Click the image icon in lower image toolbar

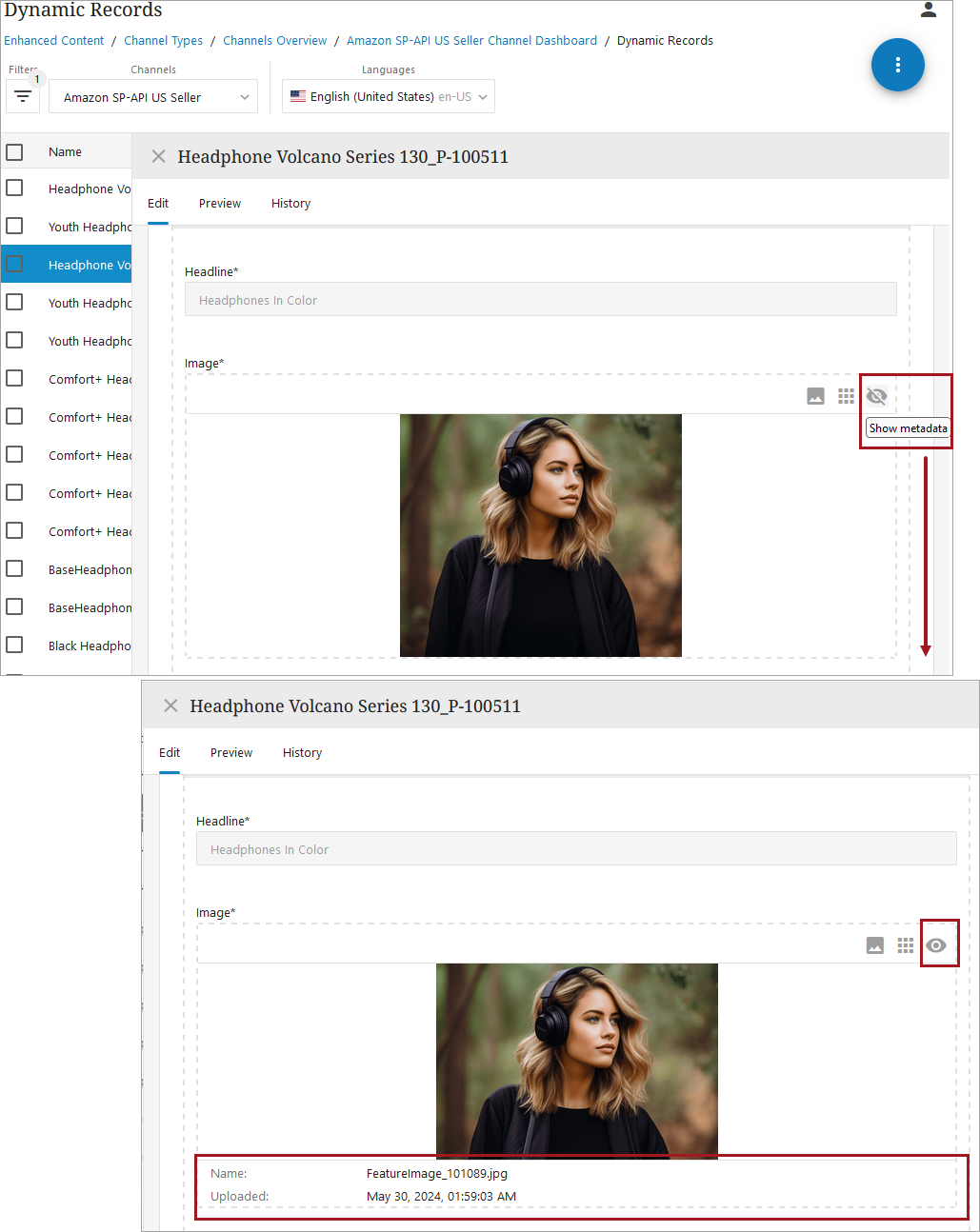(874, 945)
